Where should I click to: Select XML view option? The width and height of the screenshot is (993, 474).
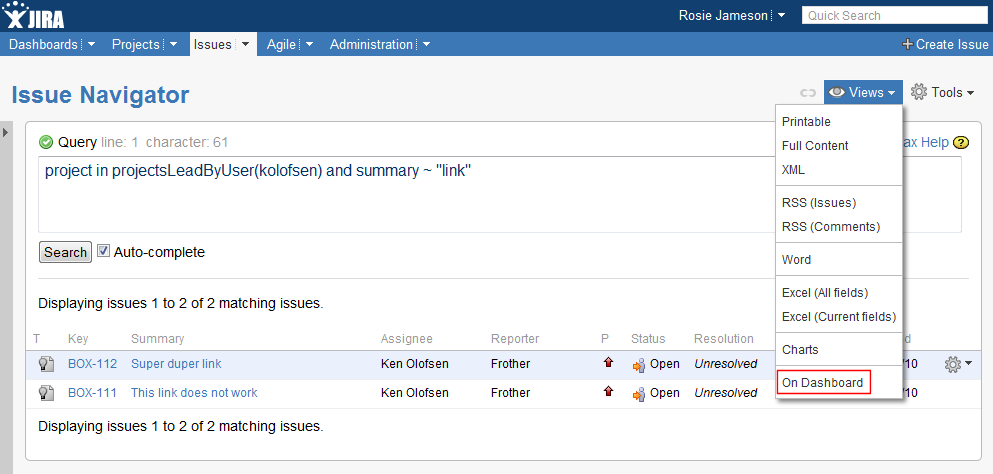click(794, 170)
